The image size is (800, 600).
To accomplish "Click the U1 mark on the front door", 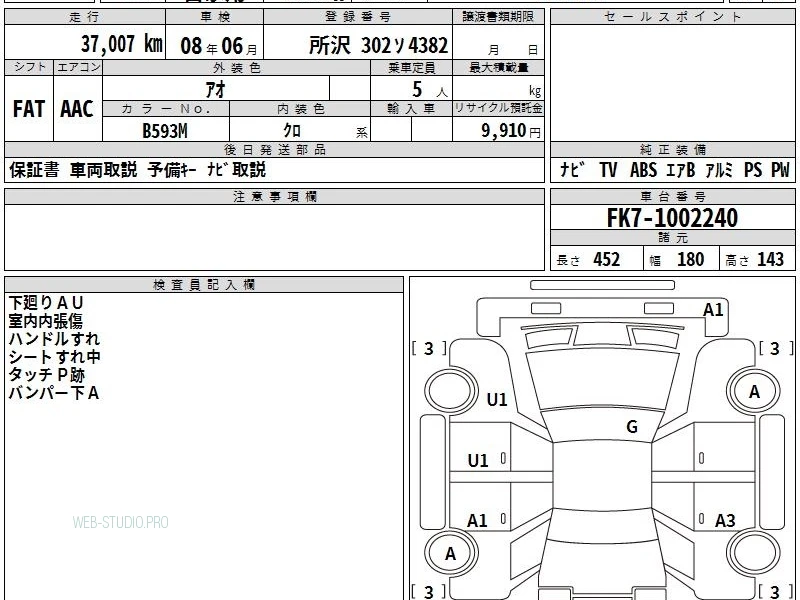I will (x=478, y=461).
